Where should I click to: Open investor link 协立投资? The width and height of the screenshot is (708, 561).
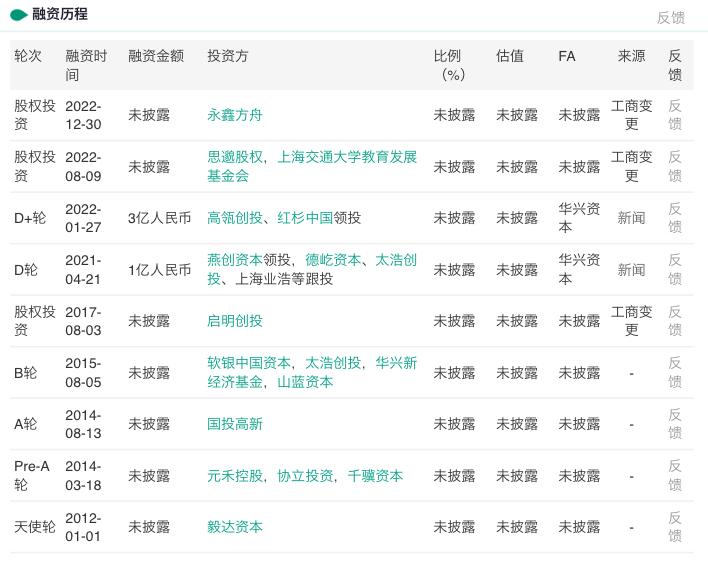[x=305, y=476]
